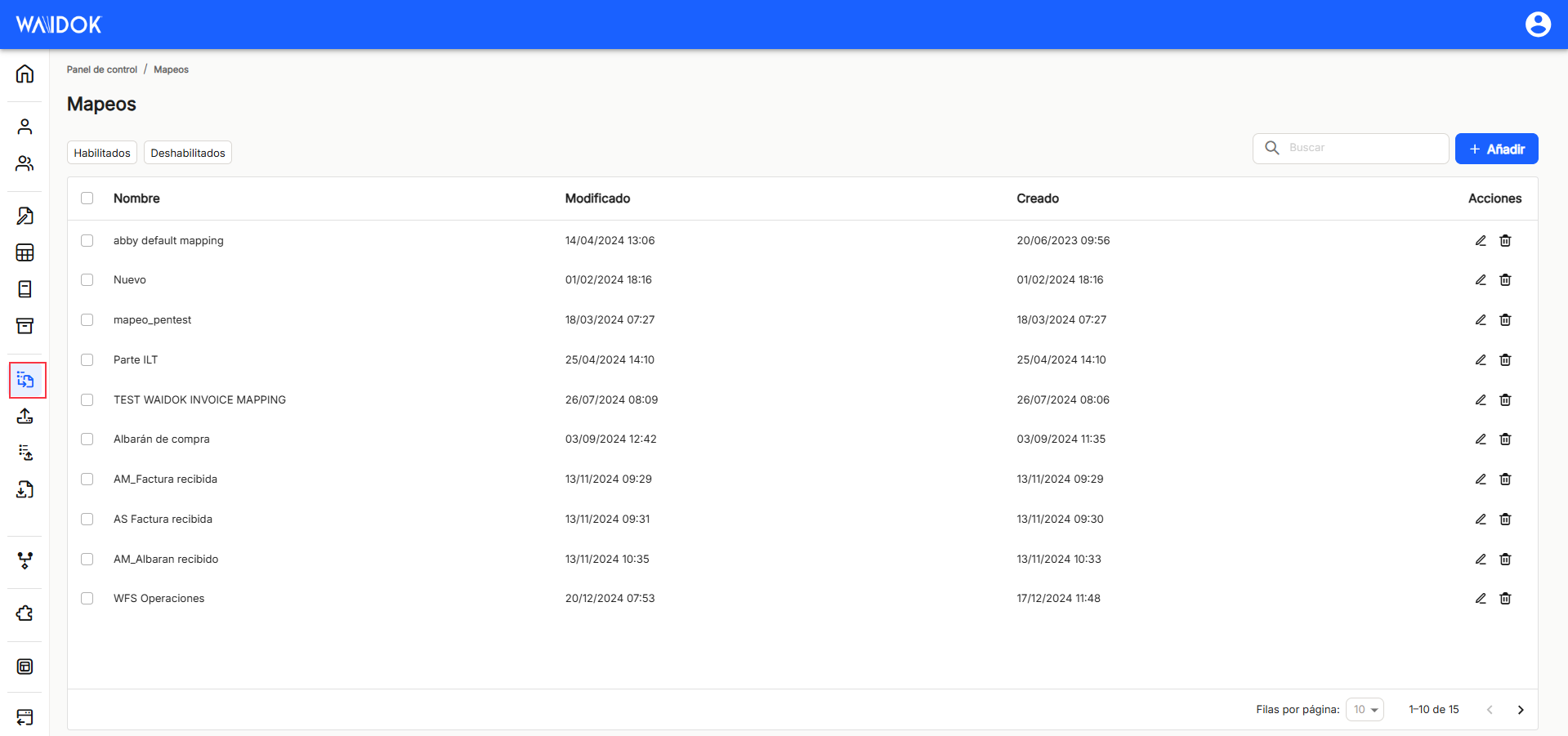This screenshot has width=1568, height=736.
Task: Check the AS Factura recibida checkbox
Action: [87, 519]
